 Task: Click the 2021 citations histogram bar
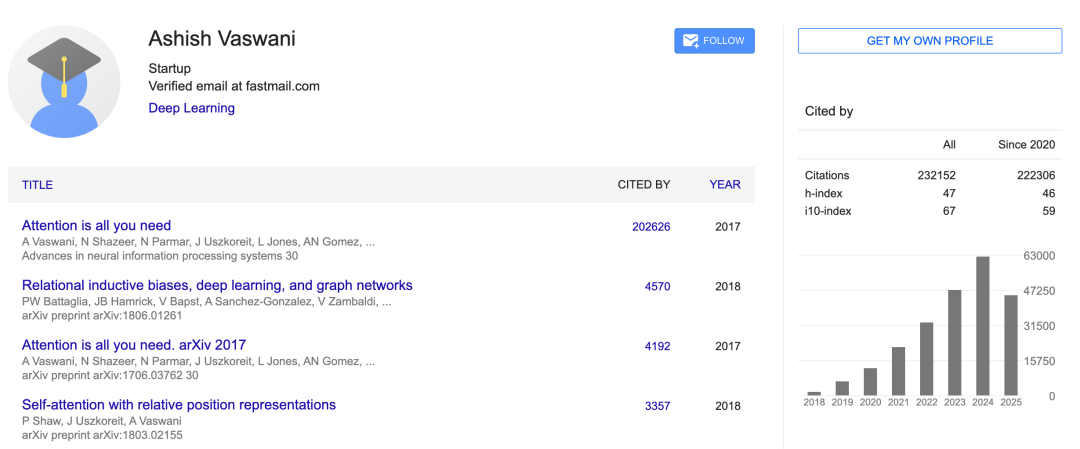[899, 371]
